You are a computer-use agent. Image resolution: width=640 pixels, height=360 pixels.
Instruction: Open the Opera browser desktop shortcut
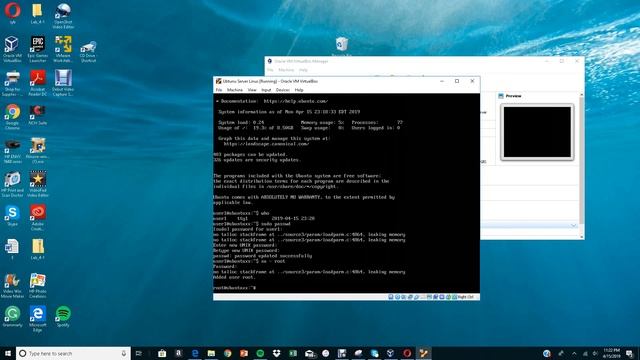12,13
